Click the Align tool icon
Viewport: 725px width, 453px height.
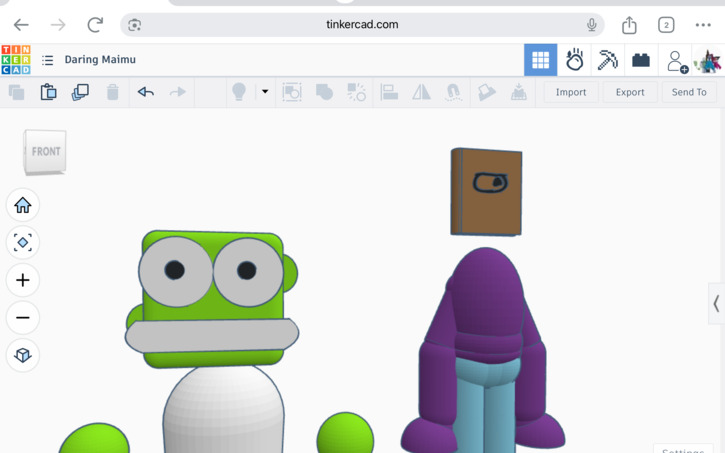pos(389,92)
